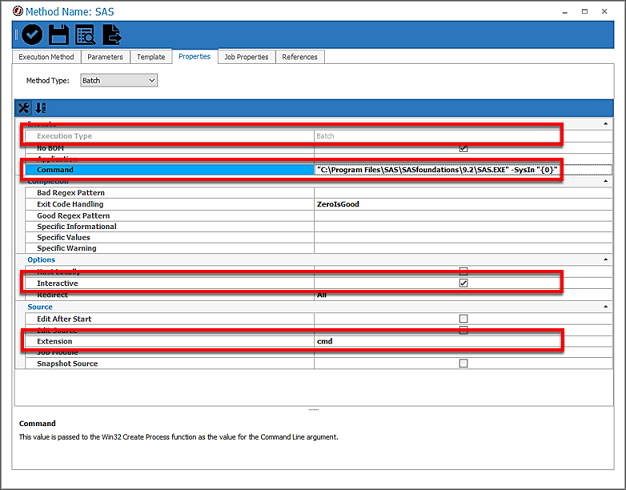The width and height of the screenshot is (626, 490).
Task: Collapse the Options section
Action: click(x=606, y=260)
